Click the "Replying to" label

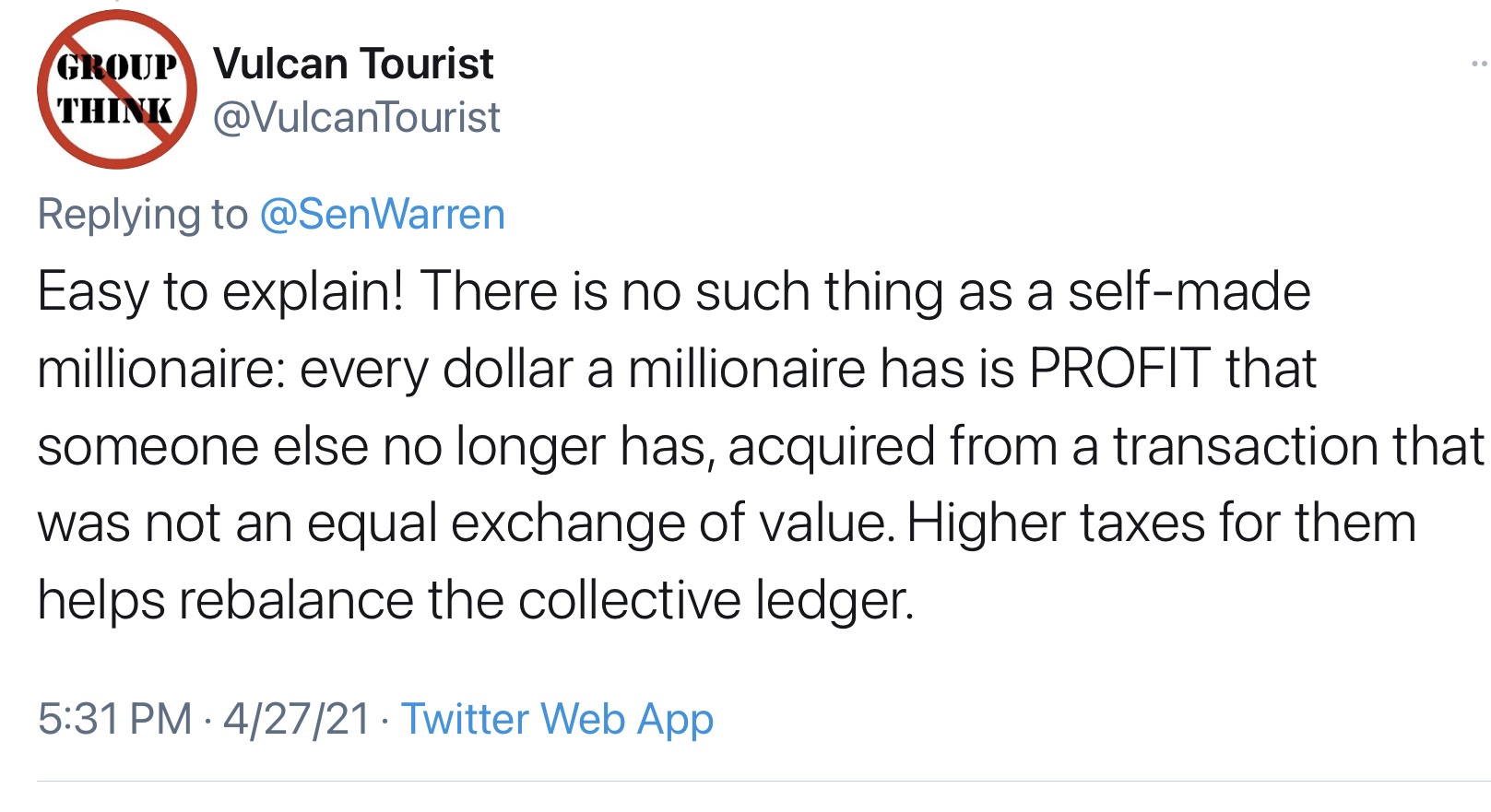pos(142,214)
